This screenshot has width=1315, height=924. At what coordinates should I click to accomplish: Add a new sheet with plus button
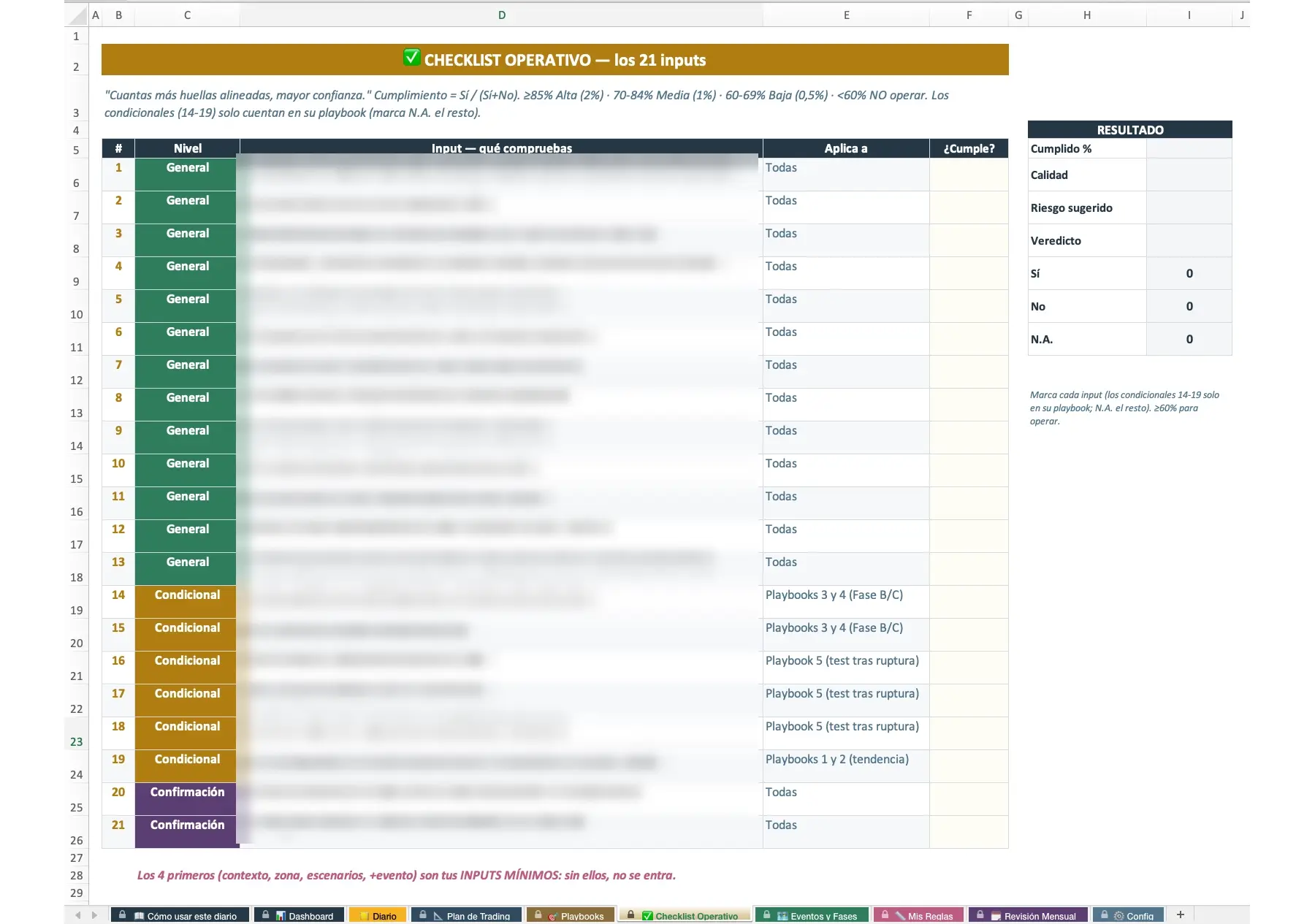(x=1180, y=915)
